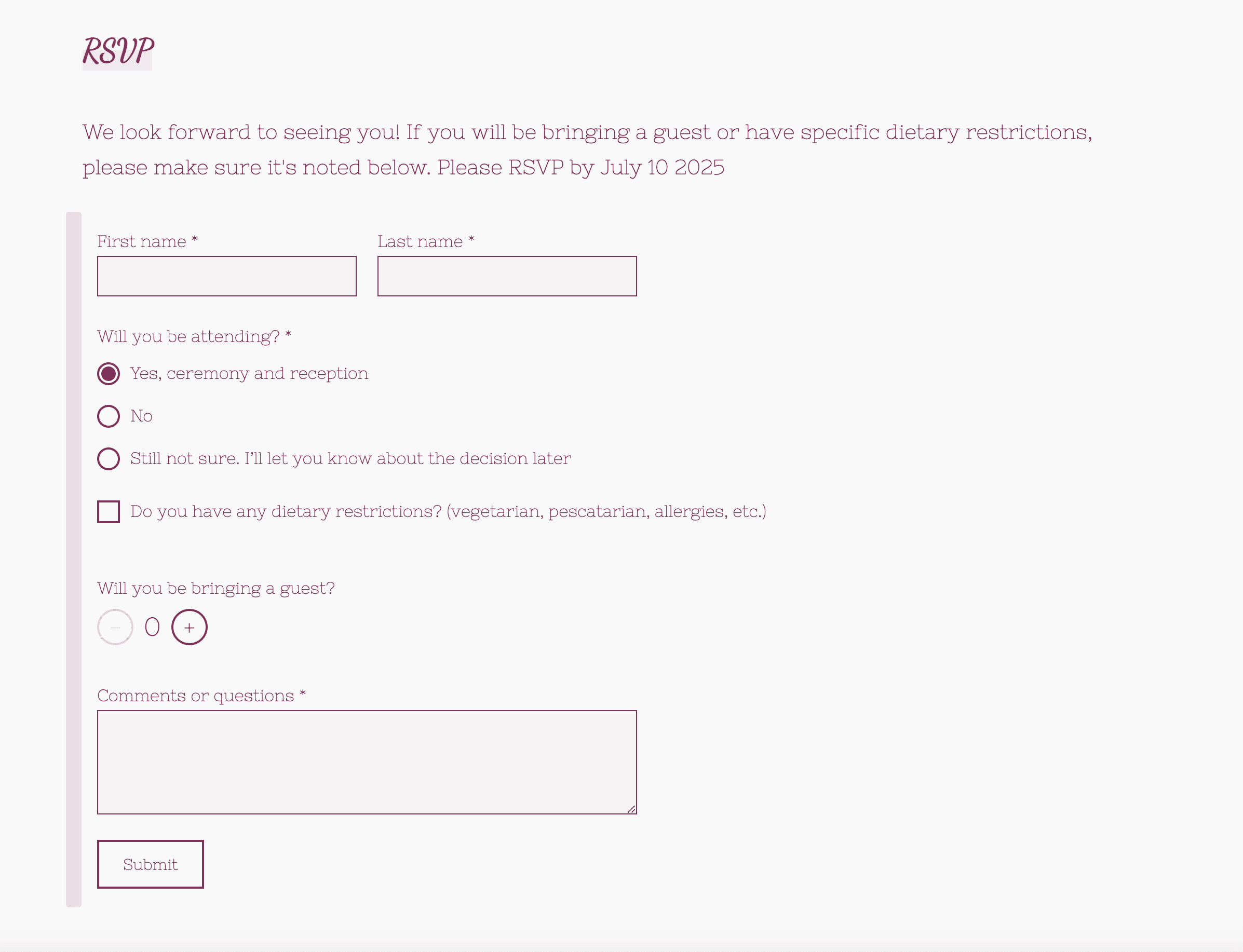Click the "First name" label text

click(x=142, y=241)
